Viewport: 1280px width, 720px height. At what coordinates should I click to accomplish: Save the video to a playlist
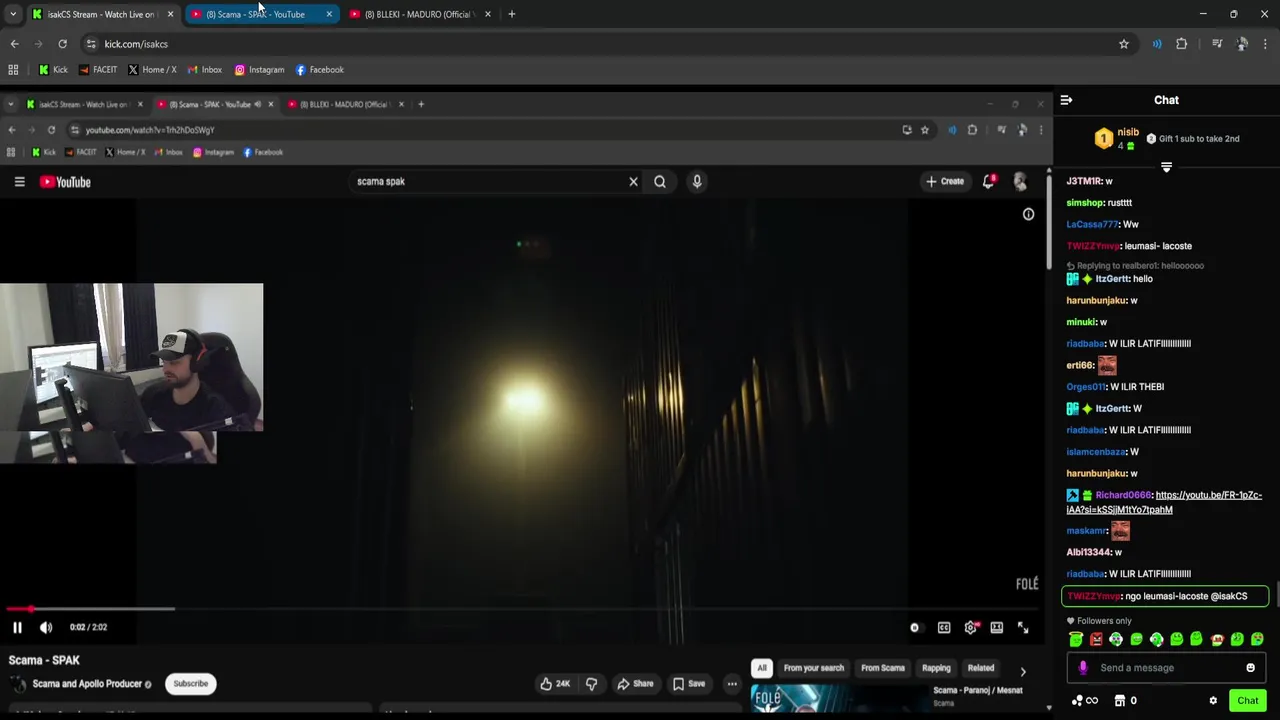coord(689,684)
